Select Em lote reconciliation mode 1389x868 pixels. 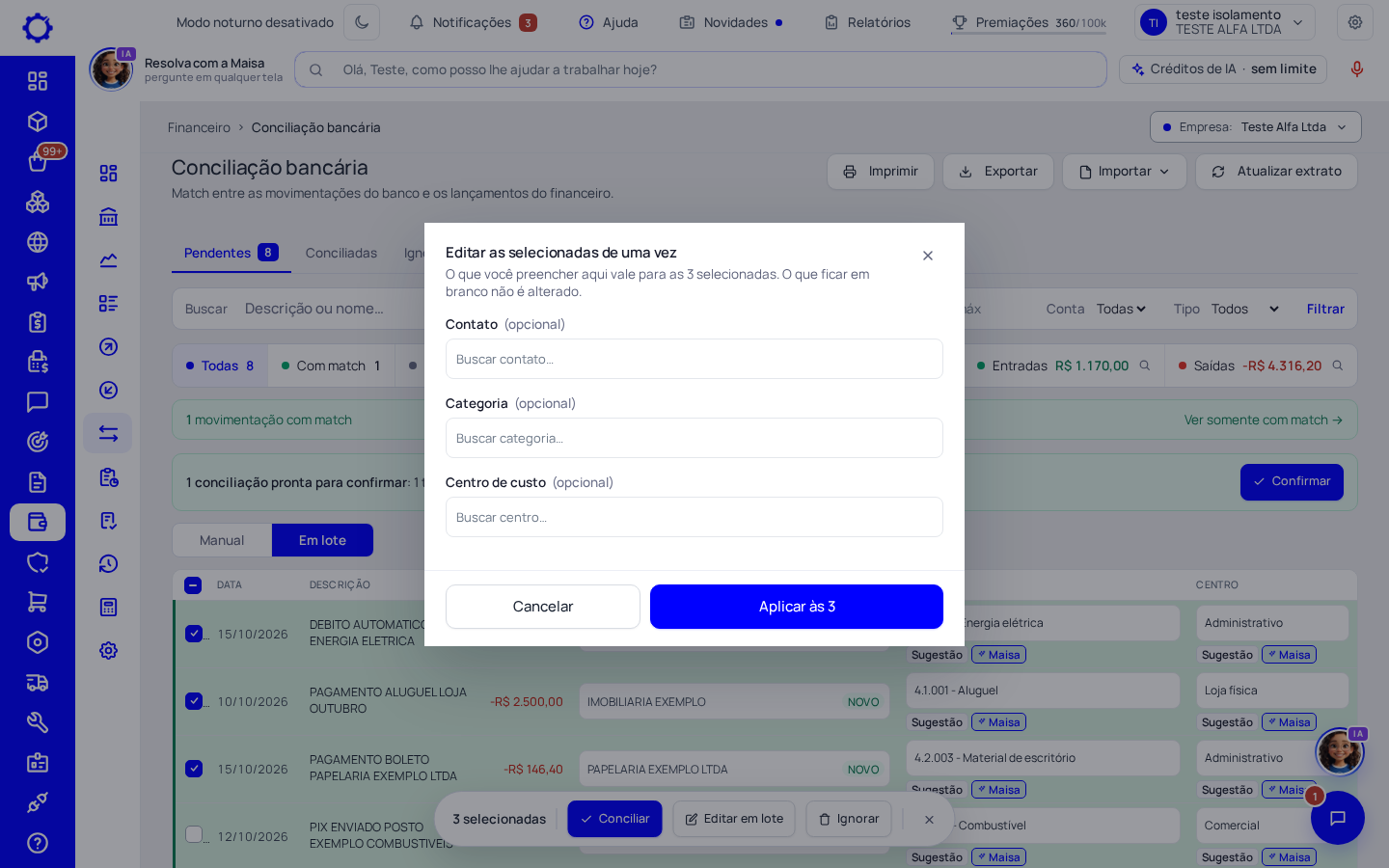[322, 540]
